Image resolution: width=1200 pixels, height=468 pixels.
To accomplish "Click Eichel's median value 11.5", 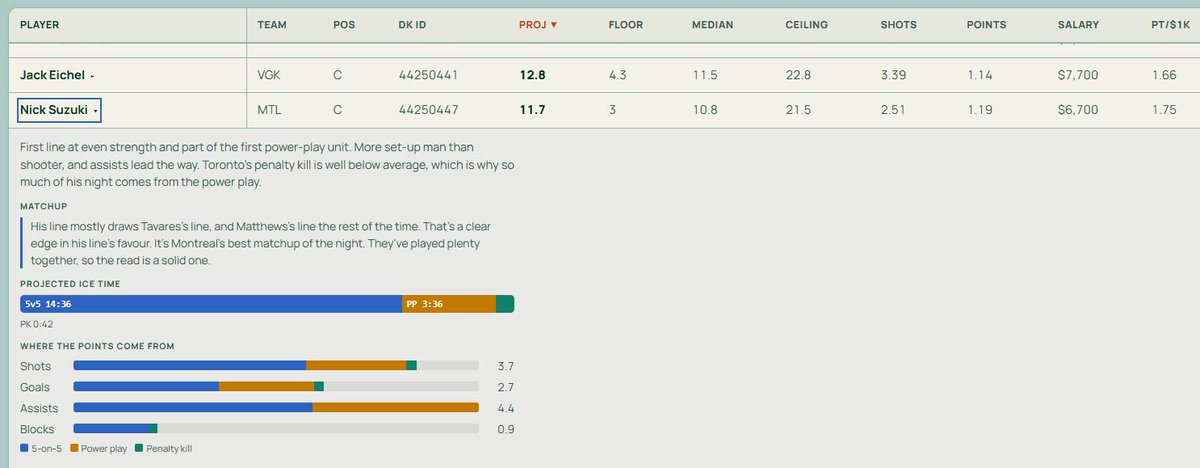I will tap(705, 75).
